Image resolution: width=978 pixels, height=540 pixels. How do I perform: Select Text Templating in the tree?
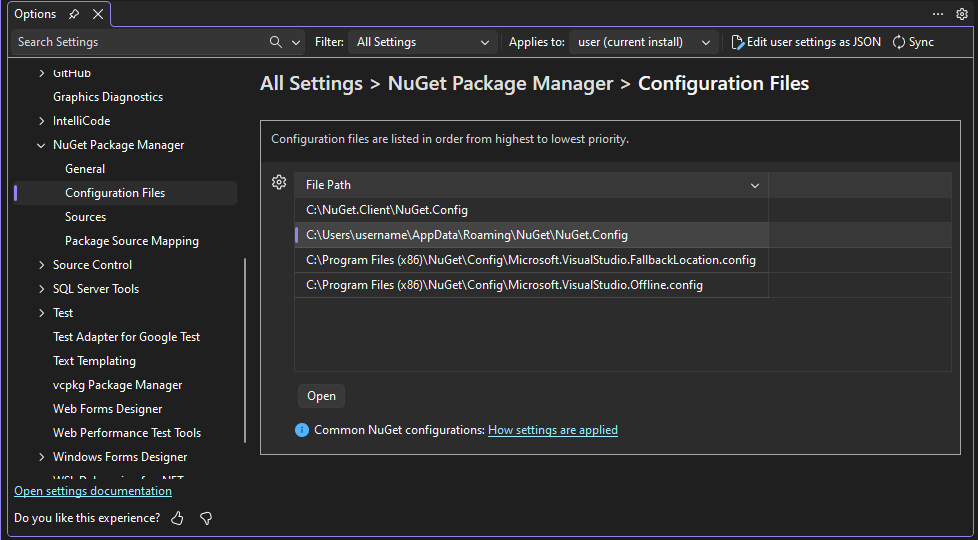click(94, 361)
